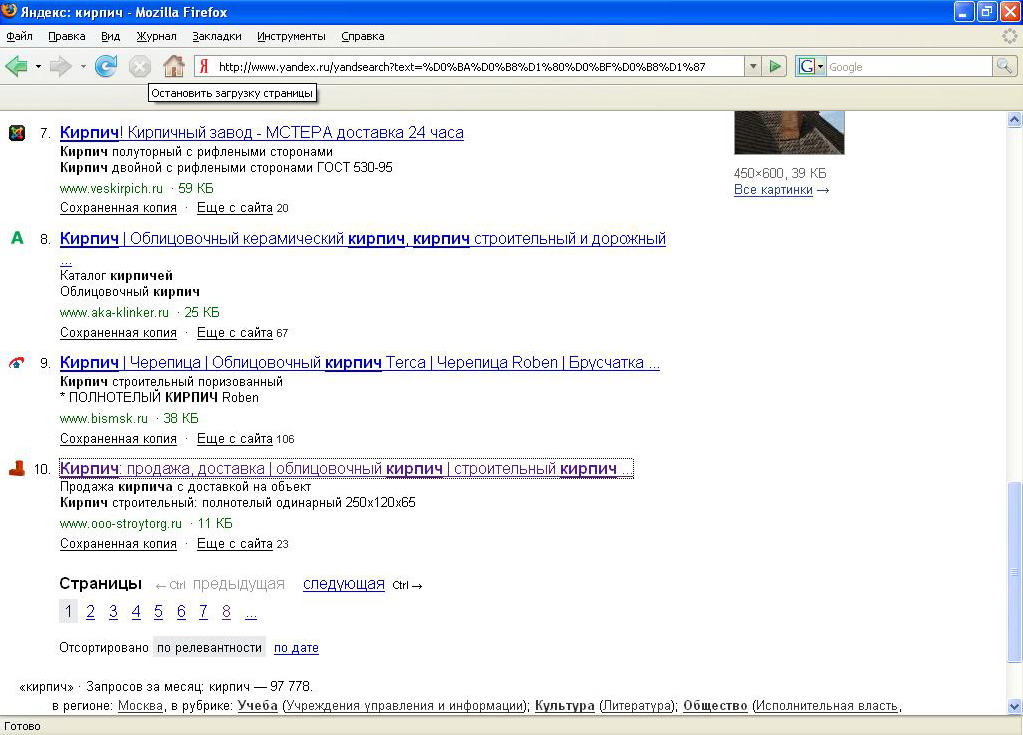1023x735 pixels.
Task: Go to results page 7
Action: coord(204,612)
